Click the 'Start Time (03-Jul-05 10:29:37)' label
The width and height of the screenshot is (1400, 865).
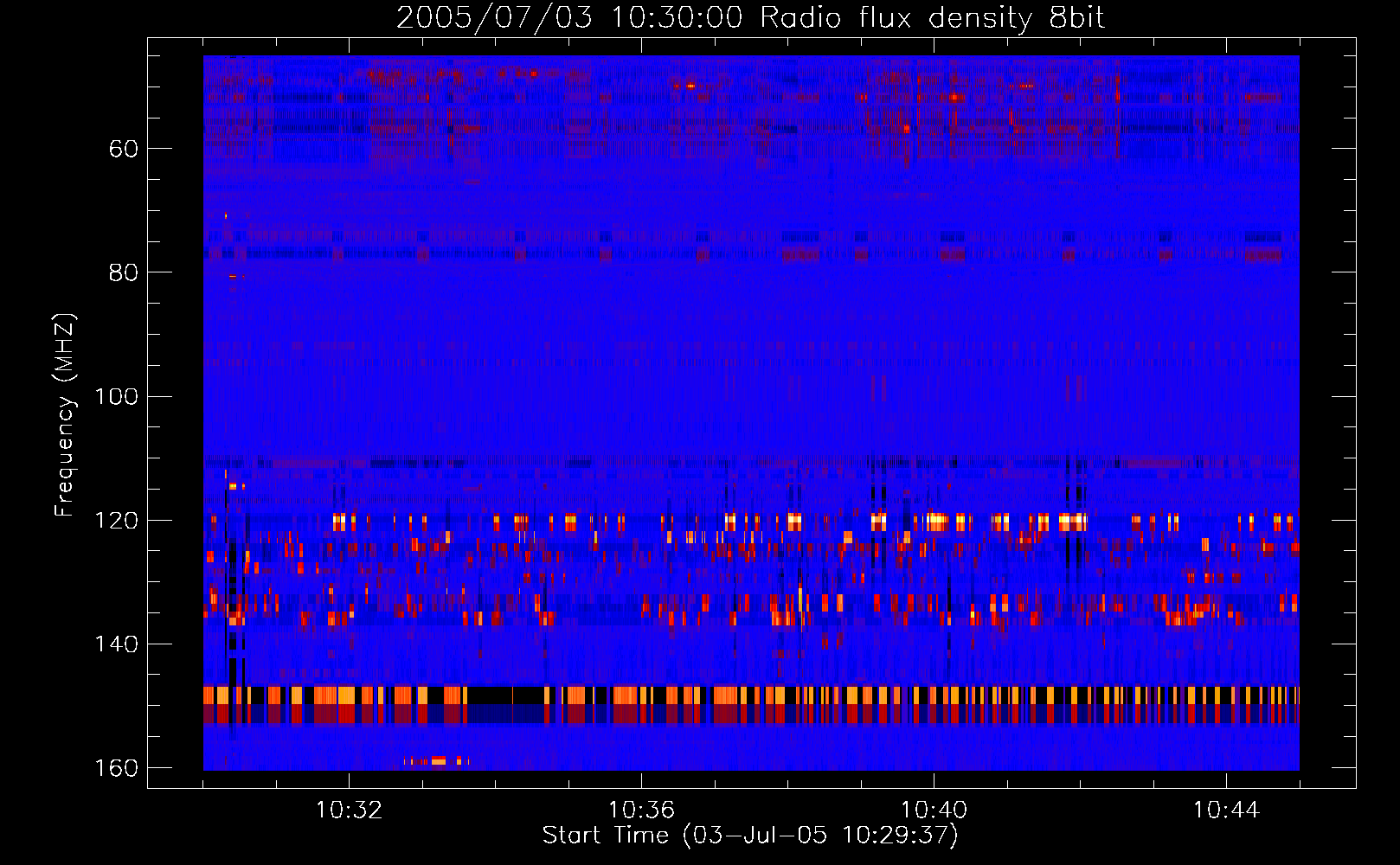pos(750,836)
